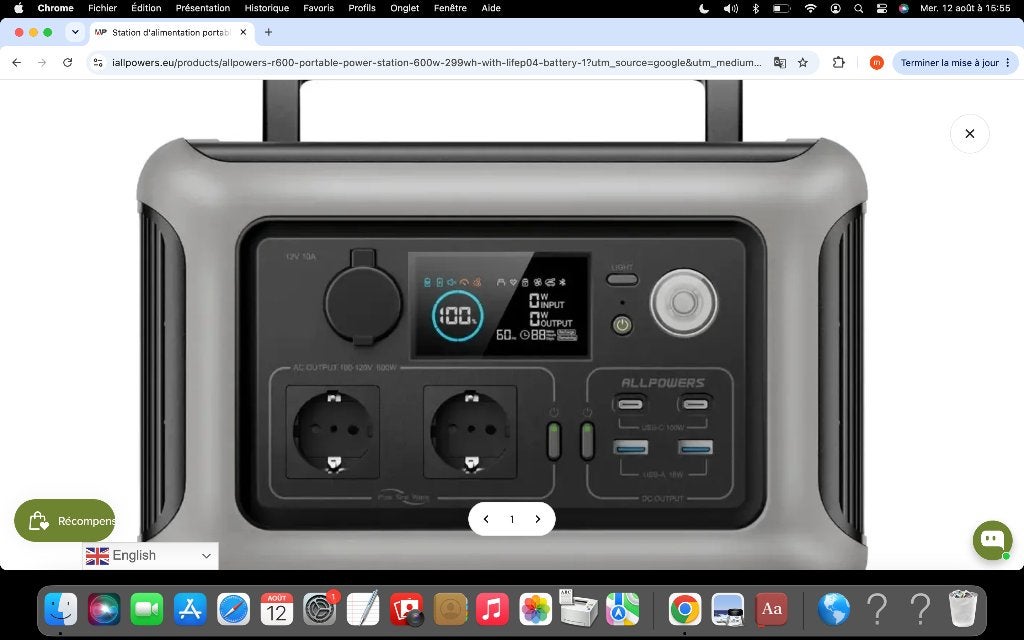The height and width of the screenshot is (640, 1024).
Task: Open the Extensions puzzle icon
Action: click(x=839, y=63)
